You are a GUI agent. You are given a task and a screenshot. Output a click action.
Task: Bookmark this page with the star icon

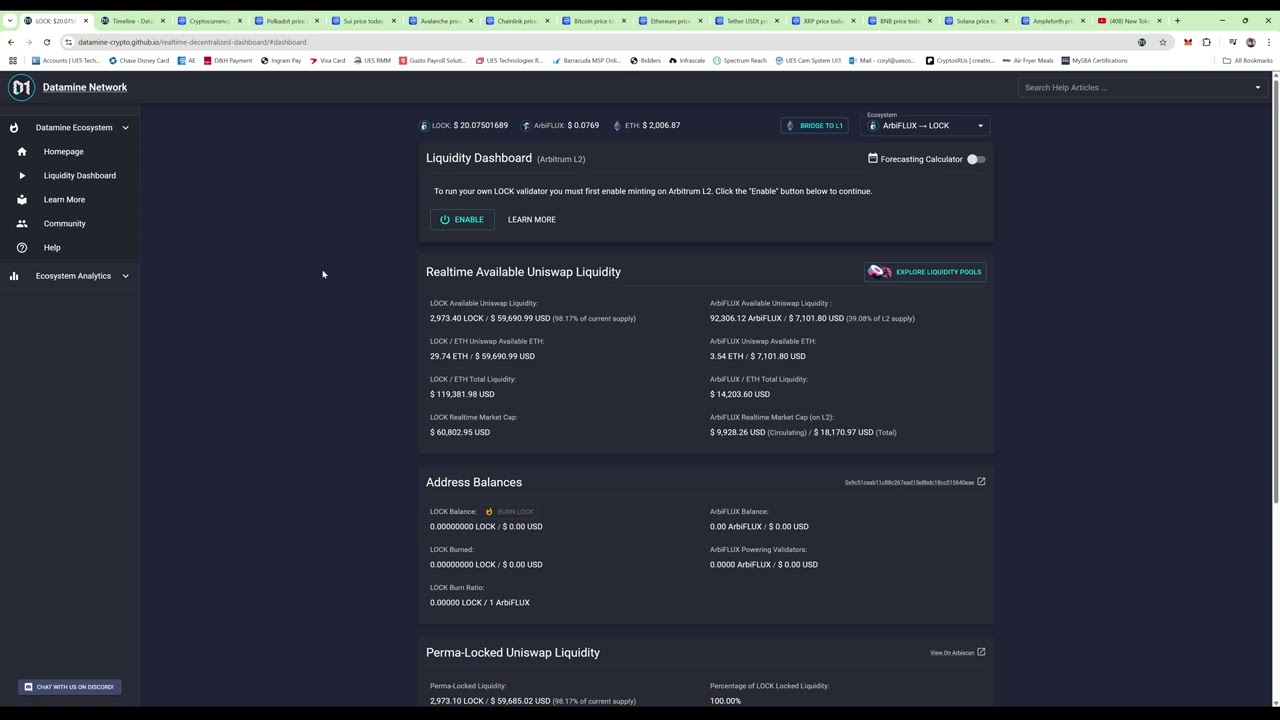coord(1163,42)
